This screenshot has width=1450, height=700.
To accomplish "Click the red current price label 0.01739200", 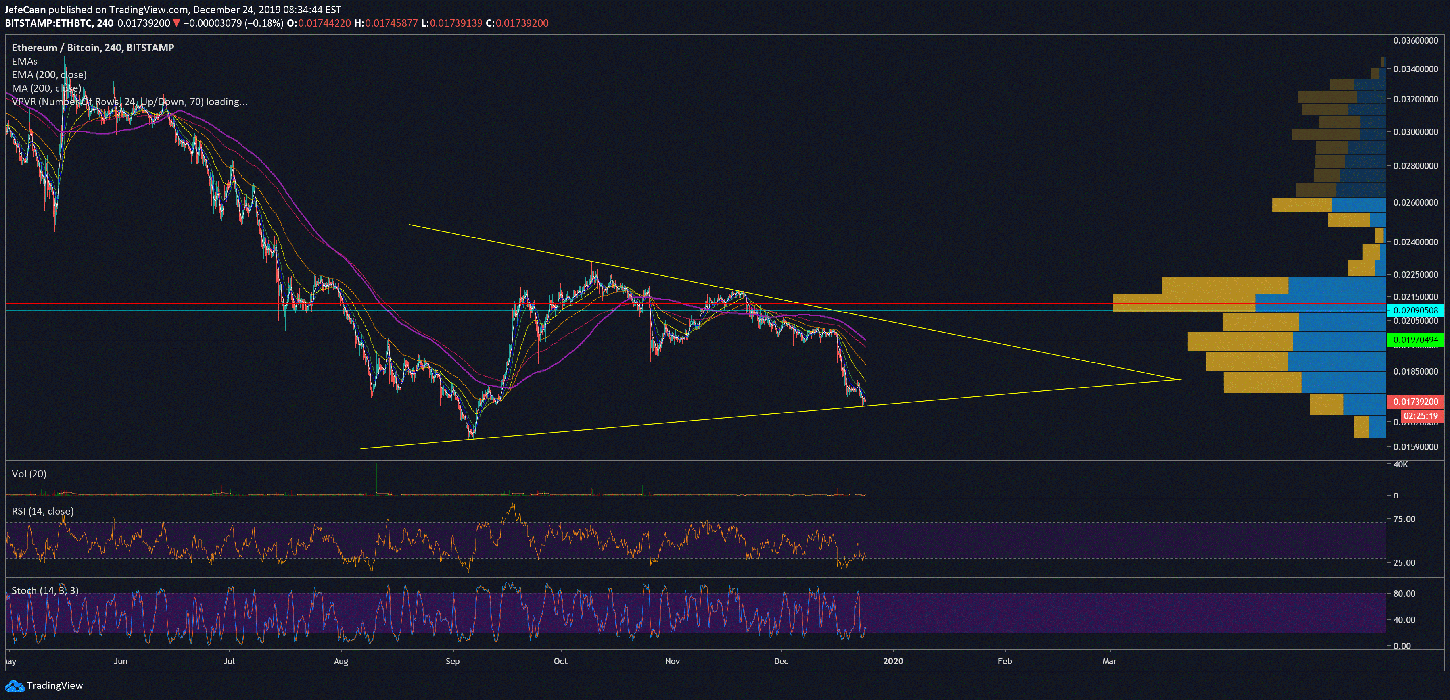I will [x=1415, y=402].
